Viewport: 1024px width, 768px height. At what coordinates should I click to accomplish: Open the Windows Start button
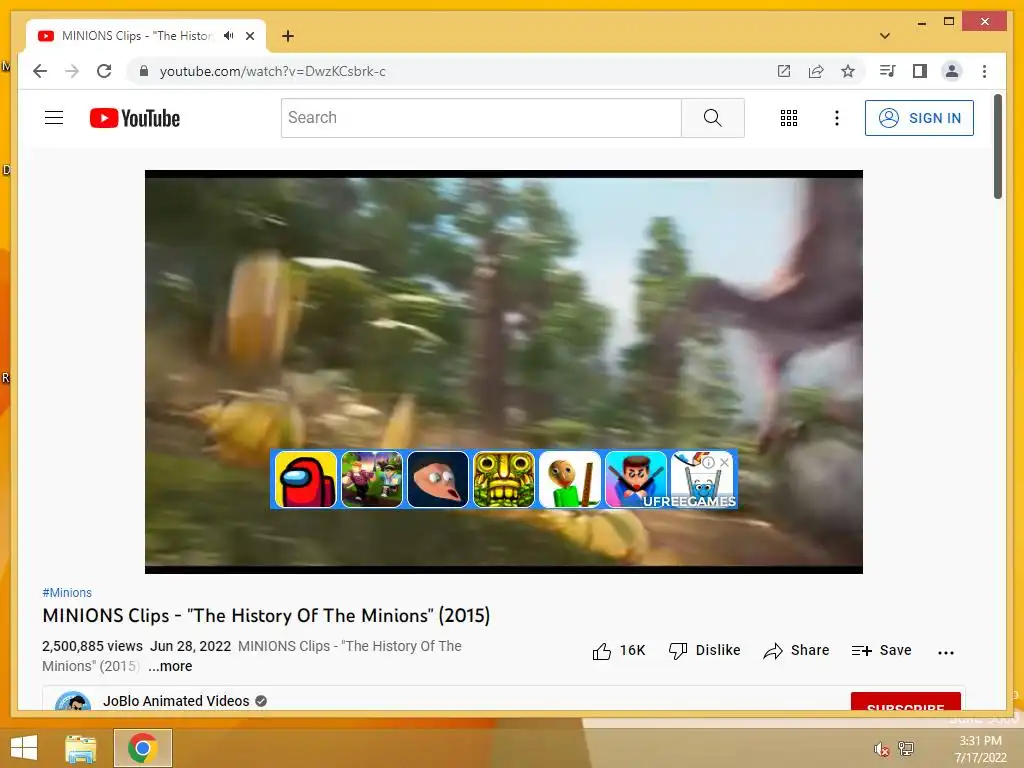point(24,748)
